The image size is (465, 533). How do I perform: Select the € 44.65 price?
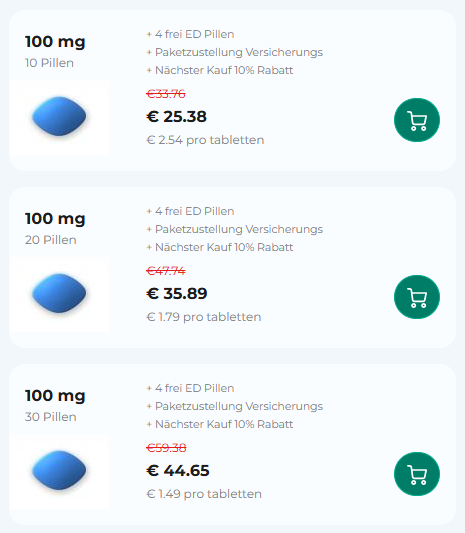coord(178,470)
